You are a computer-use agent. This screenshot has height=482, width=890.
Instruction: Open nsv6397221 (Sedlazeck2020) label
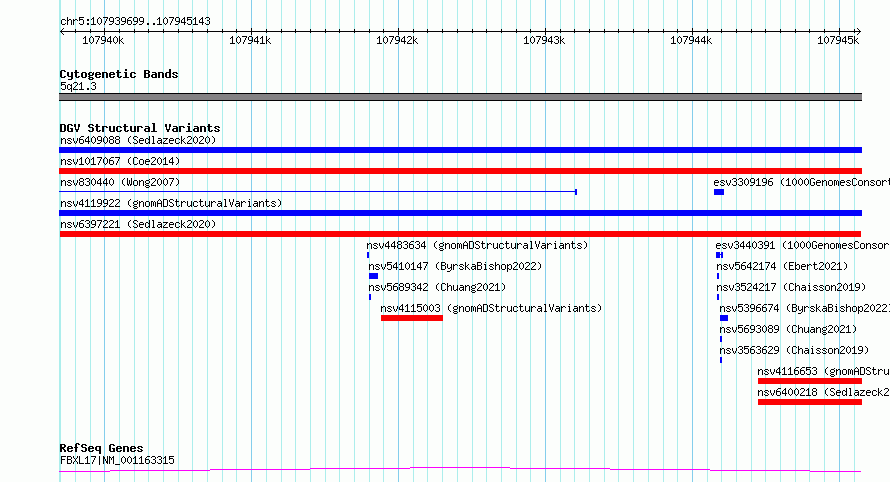(138, 224)
